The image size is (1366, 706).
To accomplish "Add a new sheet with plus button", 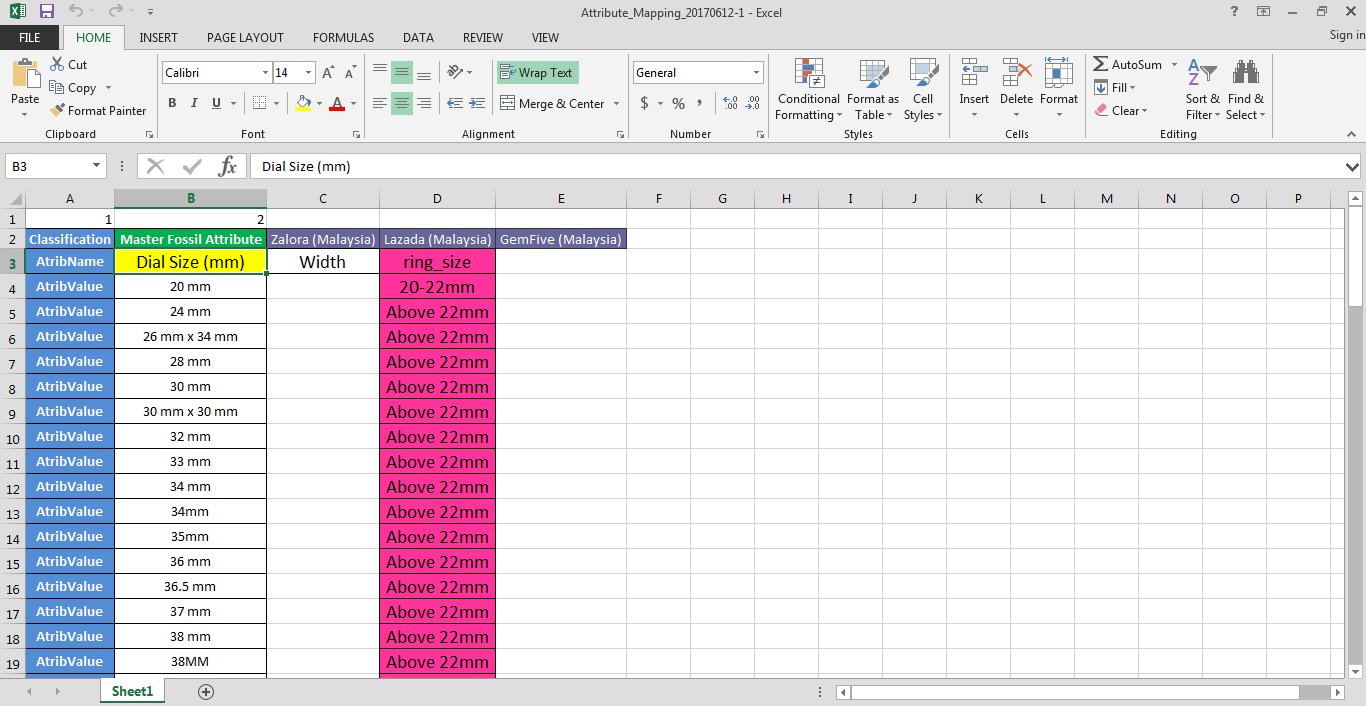I will click(x=206, y=691).
